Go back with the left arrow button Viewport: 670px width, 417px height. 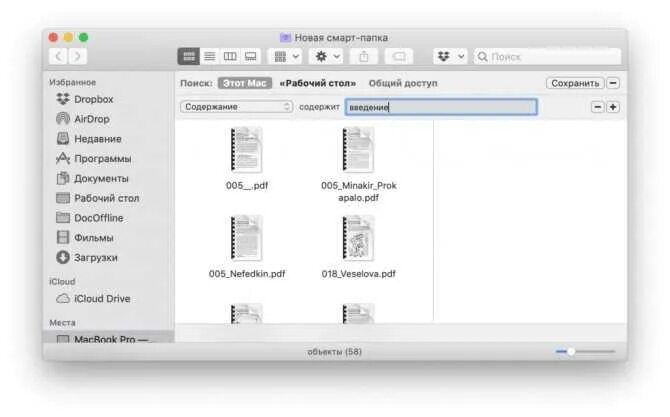59,56
